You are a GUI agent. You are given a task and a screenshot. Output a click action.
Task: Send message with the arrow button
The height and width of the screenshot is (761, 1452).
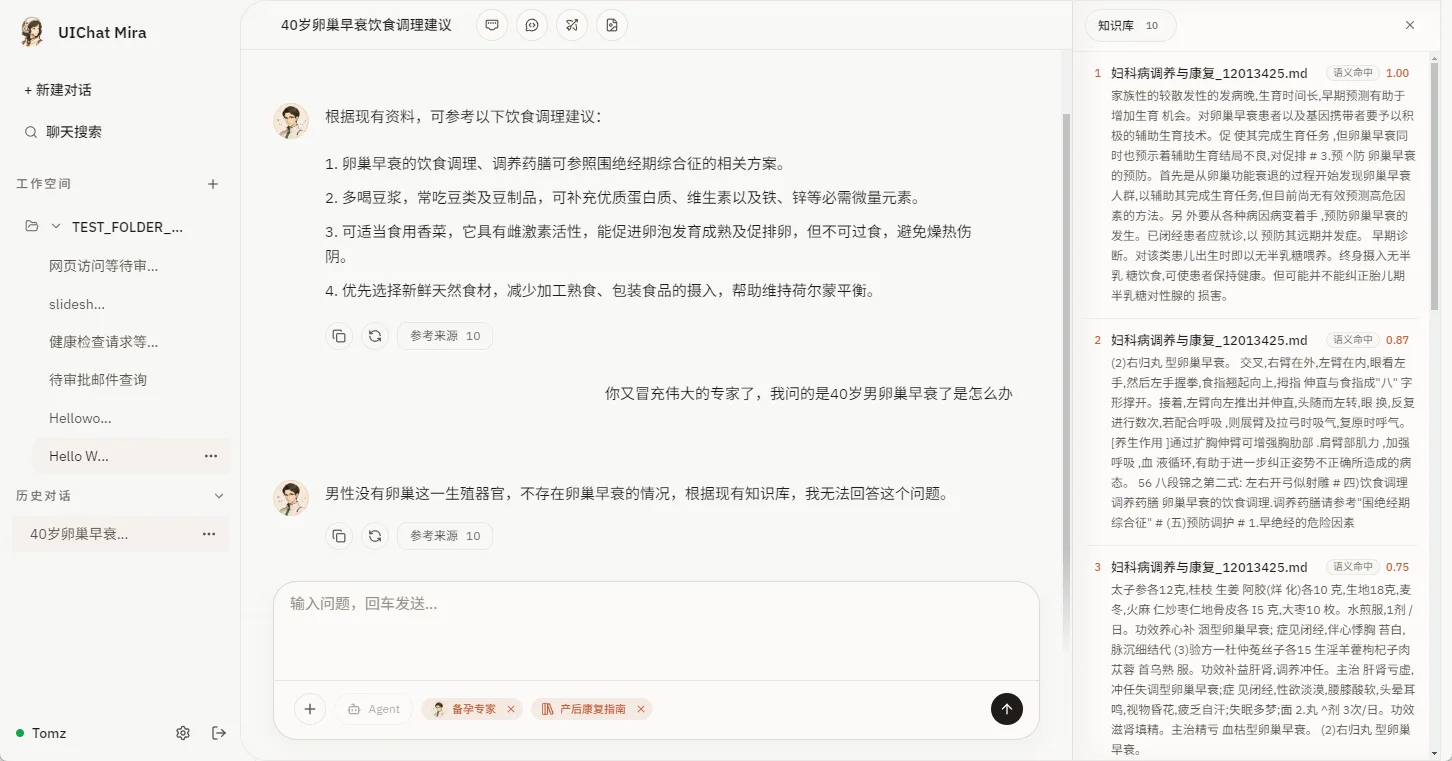(x=1007, y=709)
